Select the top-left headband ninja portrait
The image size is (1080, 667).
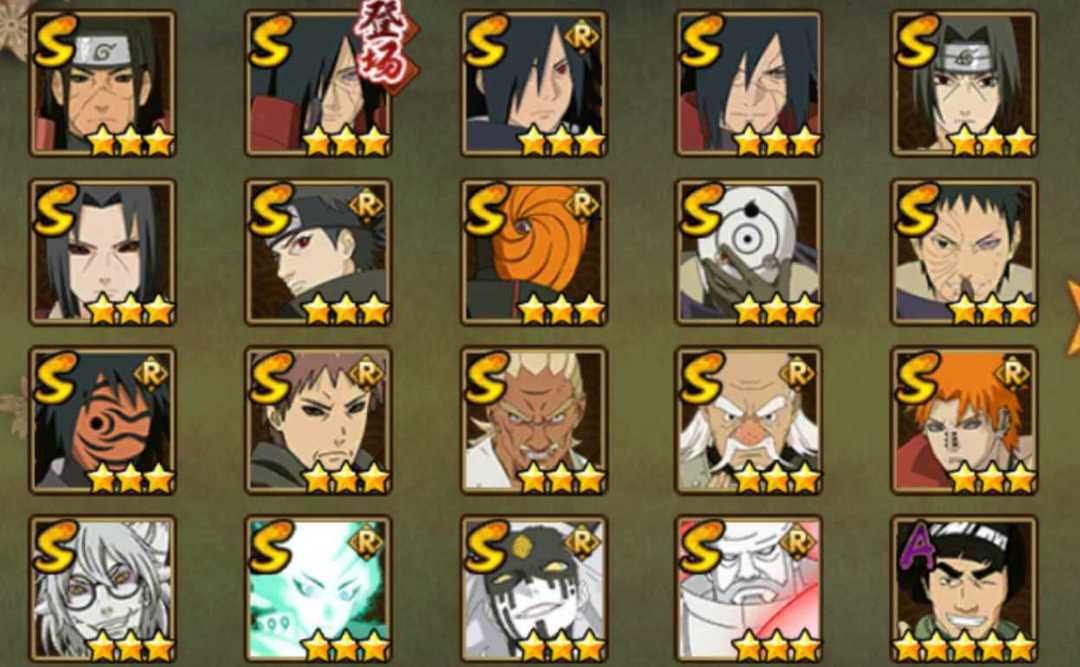coord(103,83)
